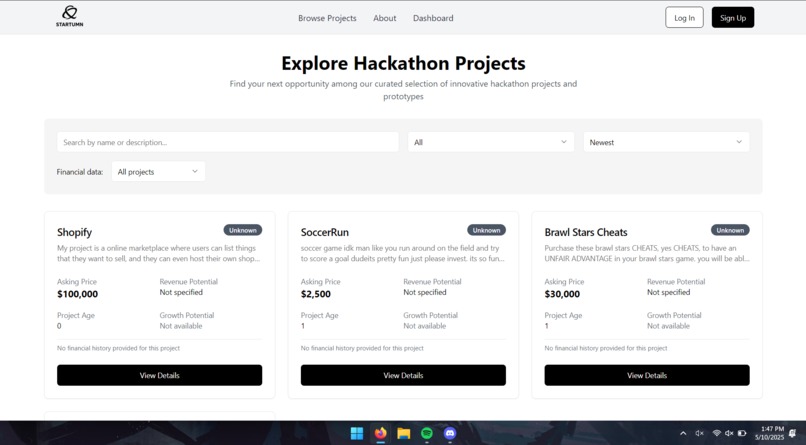Viewport: 806px width, 445px height.
Task: Open the Windows Start menu
Action: [x=357, y=433]
